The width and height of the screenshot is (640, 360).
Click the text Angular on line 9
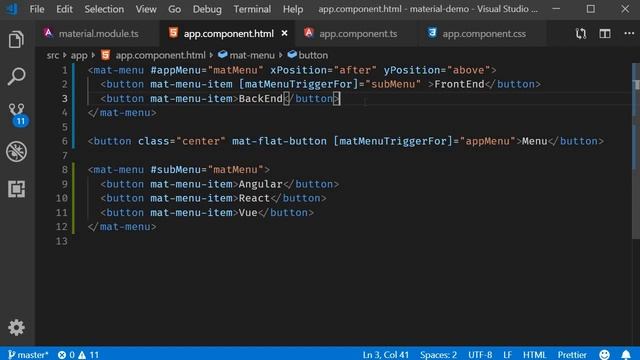260,184
